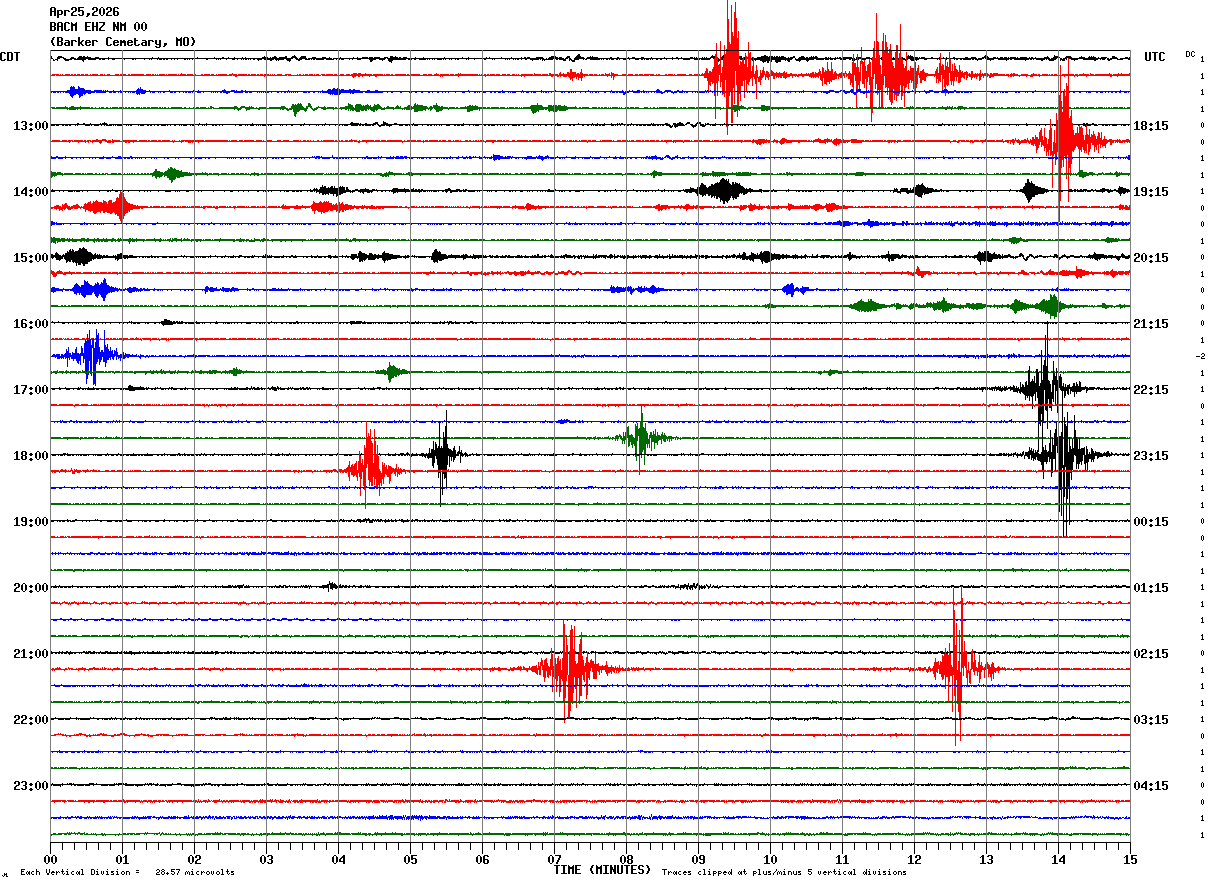The height and width of the screenshot is (886, 1210).
Task: Click bottom axis minute tick label 06
Action: pos(483,859)
